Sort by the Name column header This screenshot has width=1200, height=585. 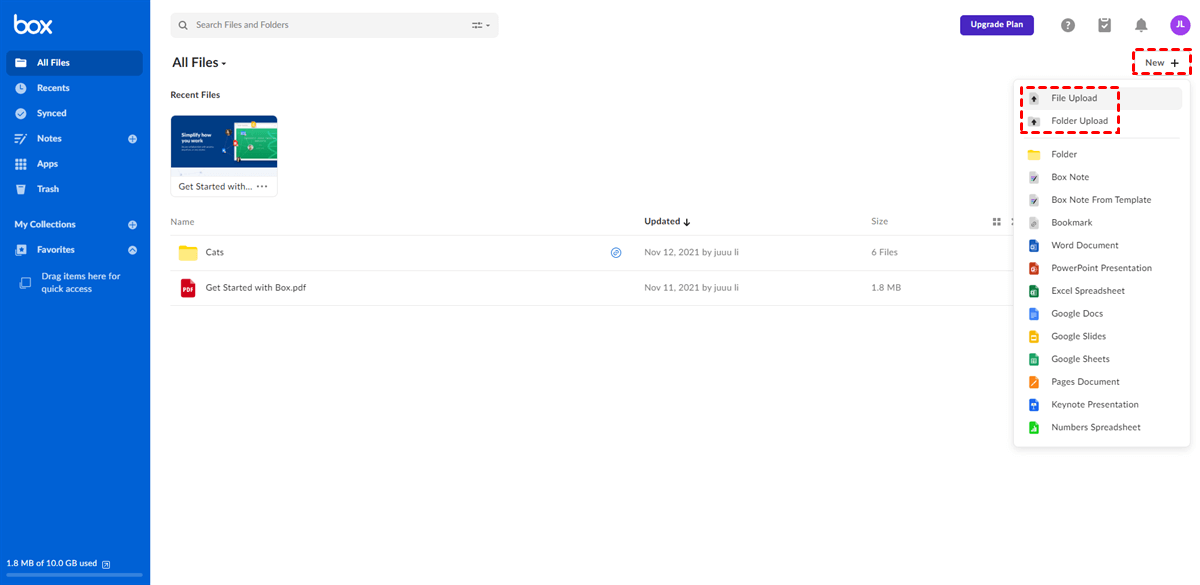coord(182,222)
